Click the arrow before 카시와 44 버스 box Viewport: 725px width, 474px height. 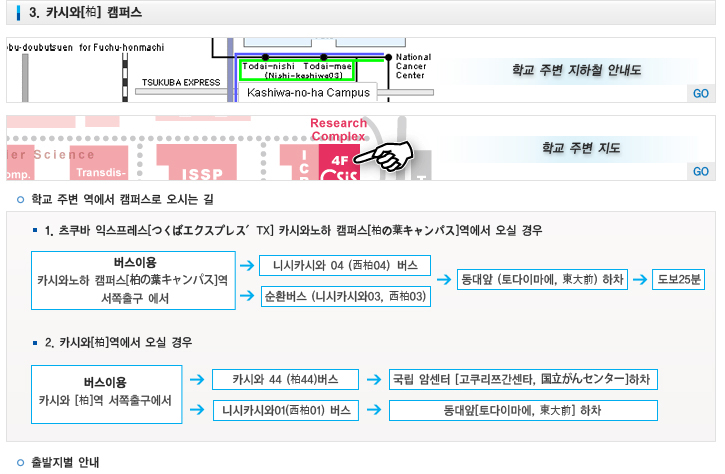(196, 380)
